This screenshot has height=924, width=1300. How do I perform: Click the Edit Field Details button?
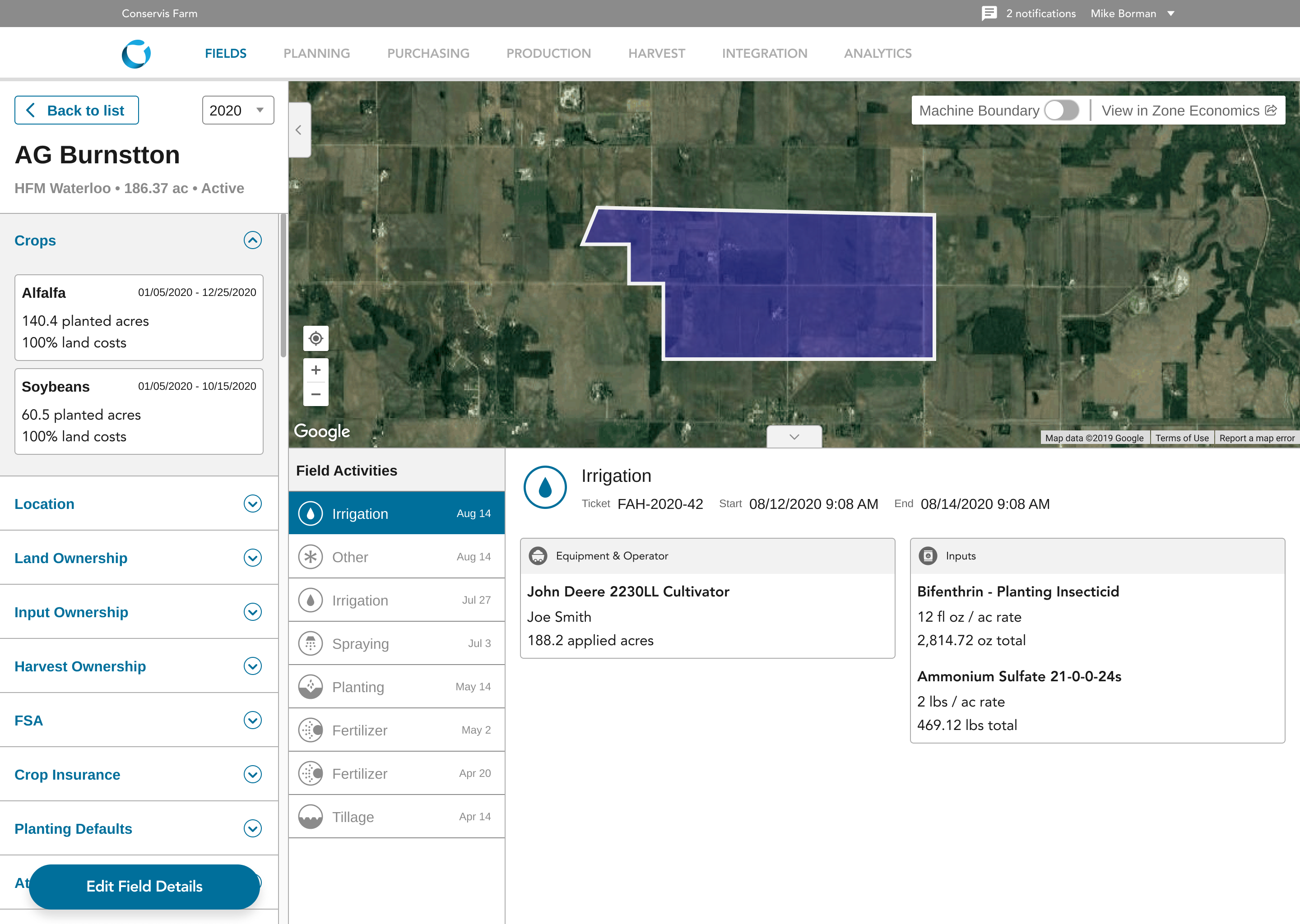coord(144,886)
